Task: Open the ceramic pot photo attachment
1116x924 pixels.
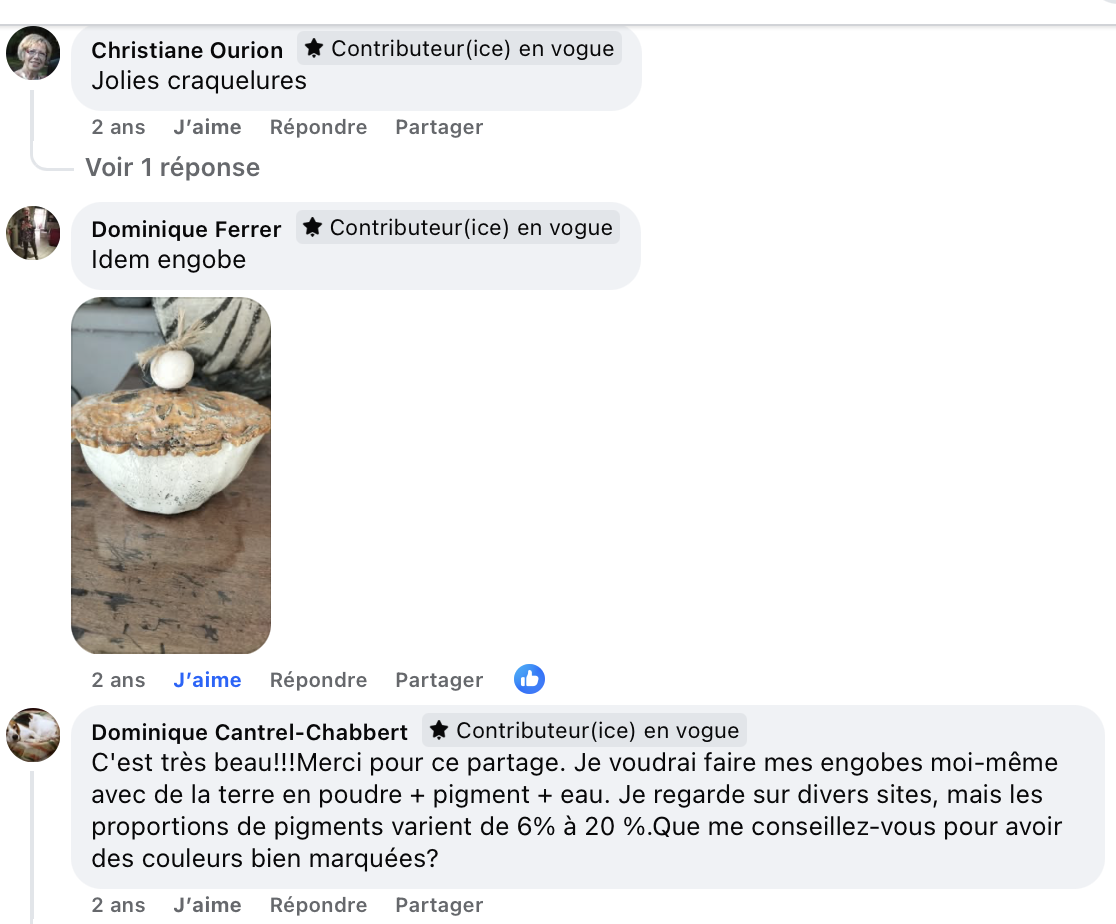Action: click(171, 476)
